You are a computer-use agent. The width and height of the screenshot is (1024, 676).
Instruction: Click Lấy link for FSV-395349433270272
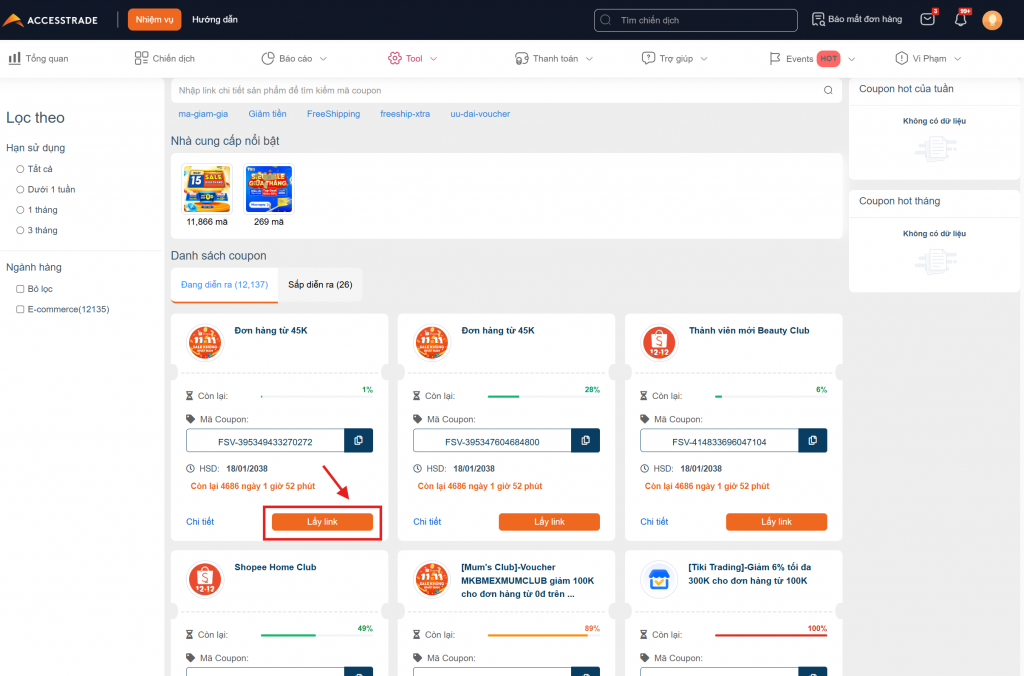click(x=323, y=522)
